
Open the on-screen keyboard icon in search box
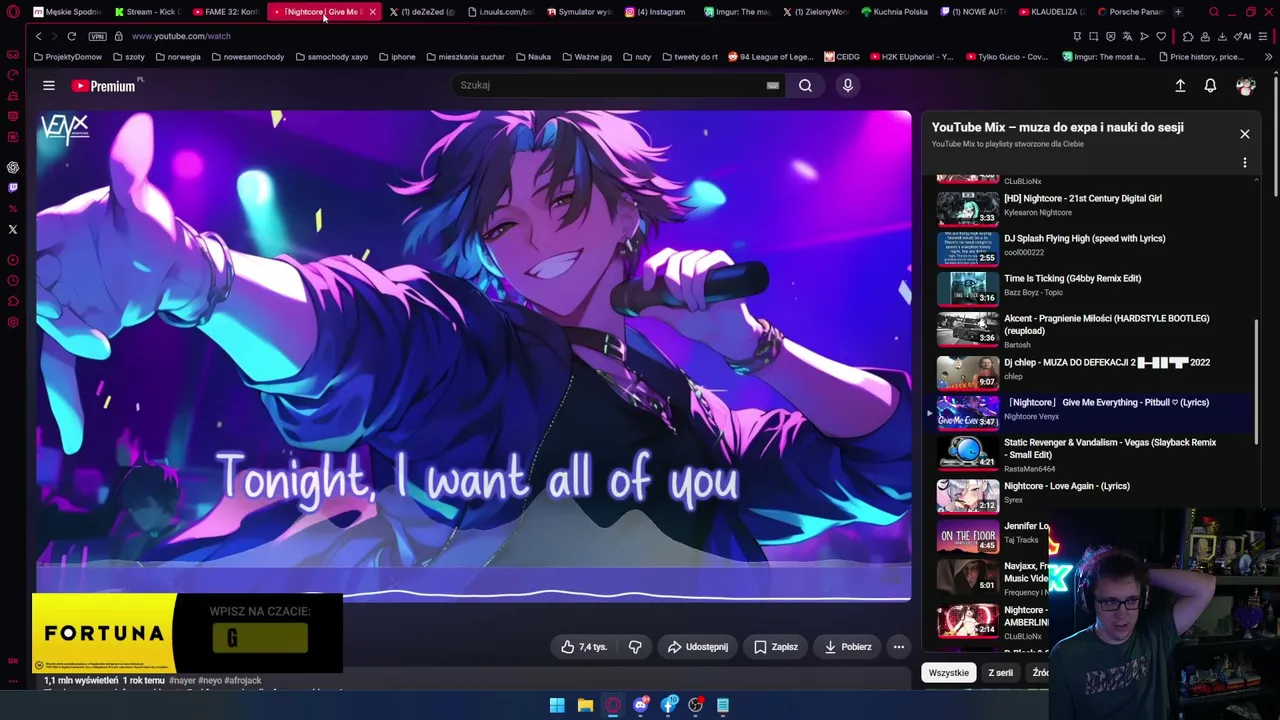coord(772,86)
